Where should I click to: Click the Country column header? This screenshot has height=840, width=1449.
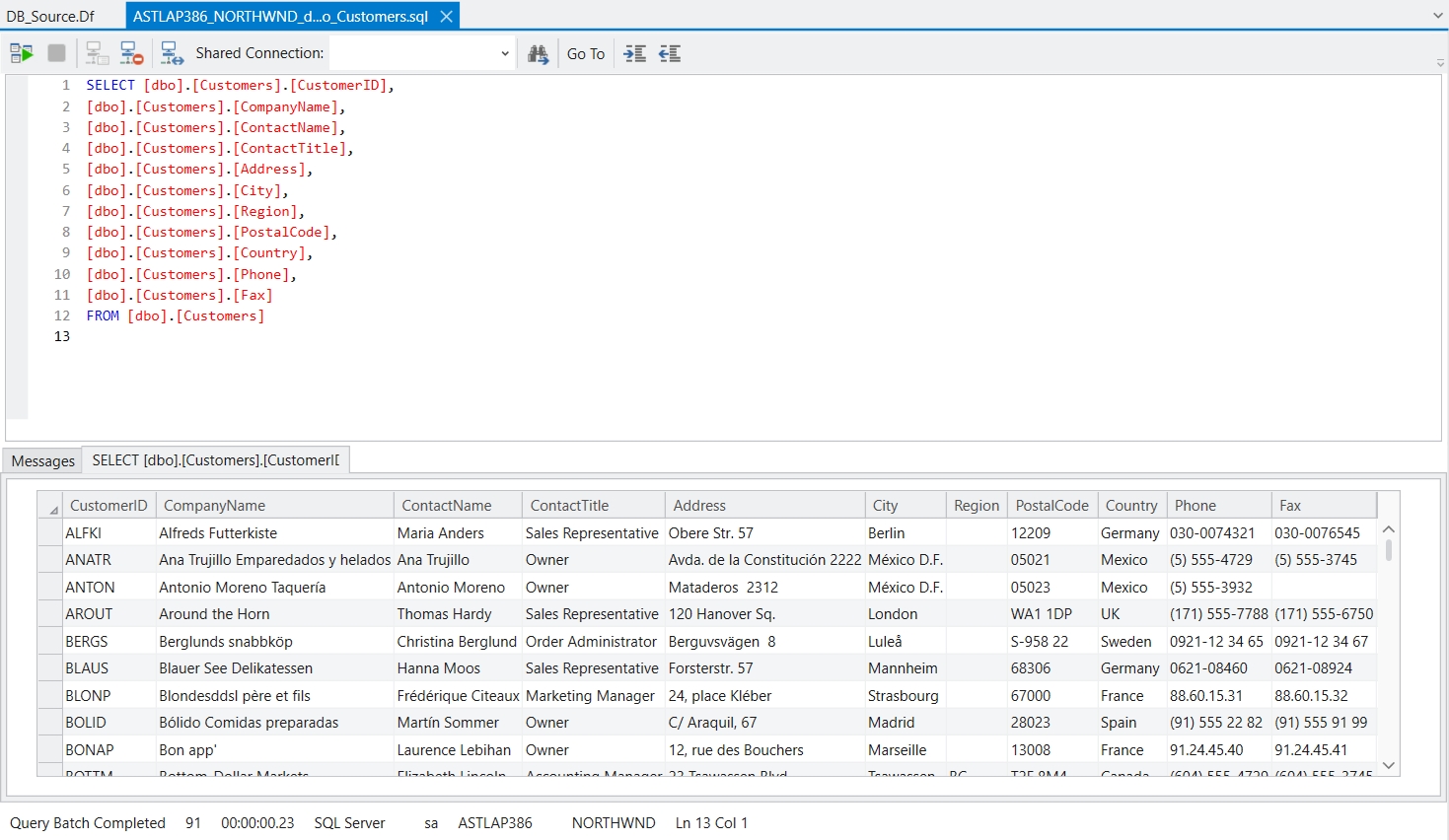[x=1130, y=505]
